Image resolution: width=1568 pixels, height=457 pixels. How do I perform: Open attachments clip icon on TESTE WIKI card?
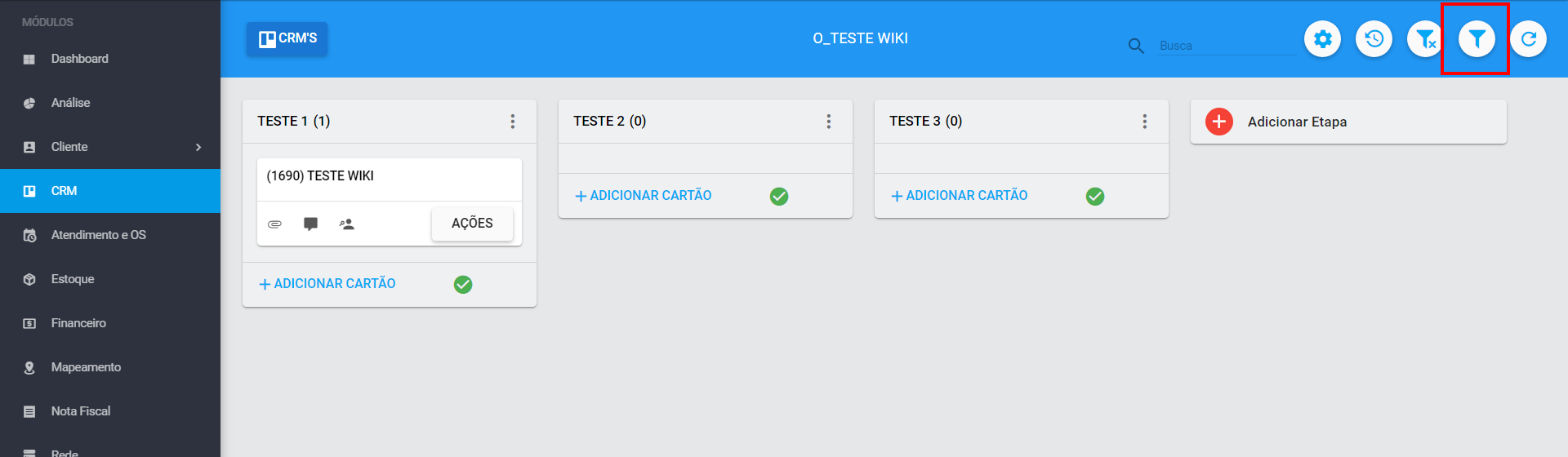275,224
